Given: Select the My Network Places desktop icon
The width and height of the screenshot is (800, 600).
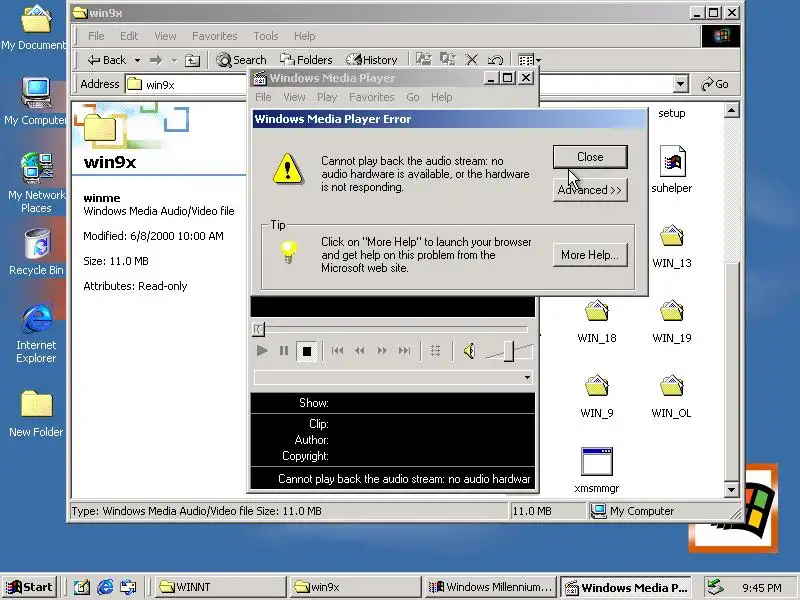Looking at the screenshot, I should tap(36, 183).
